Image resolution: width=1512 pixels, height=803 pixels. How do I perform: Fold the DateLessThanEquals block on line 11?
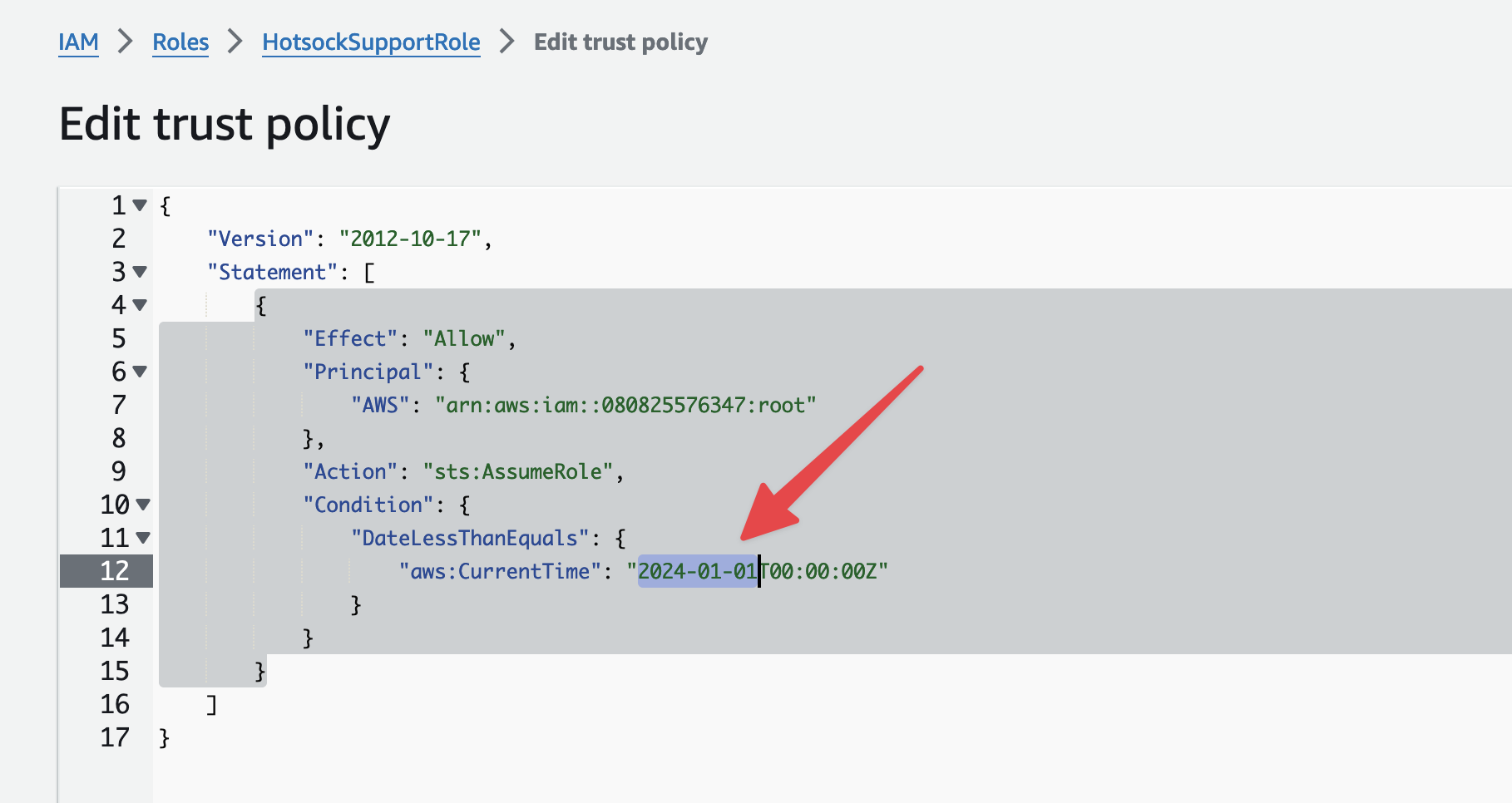pyautogui.click(x=143, y=538)
